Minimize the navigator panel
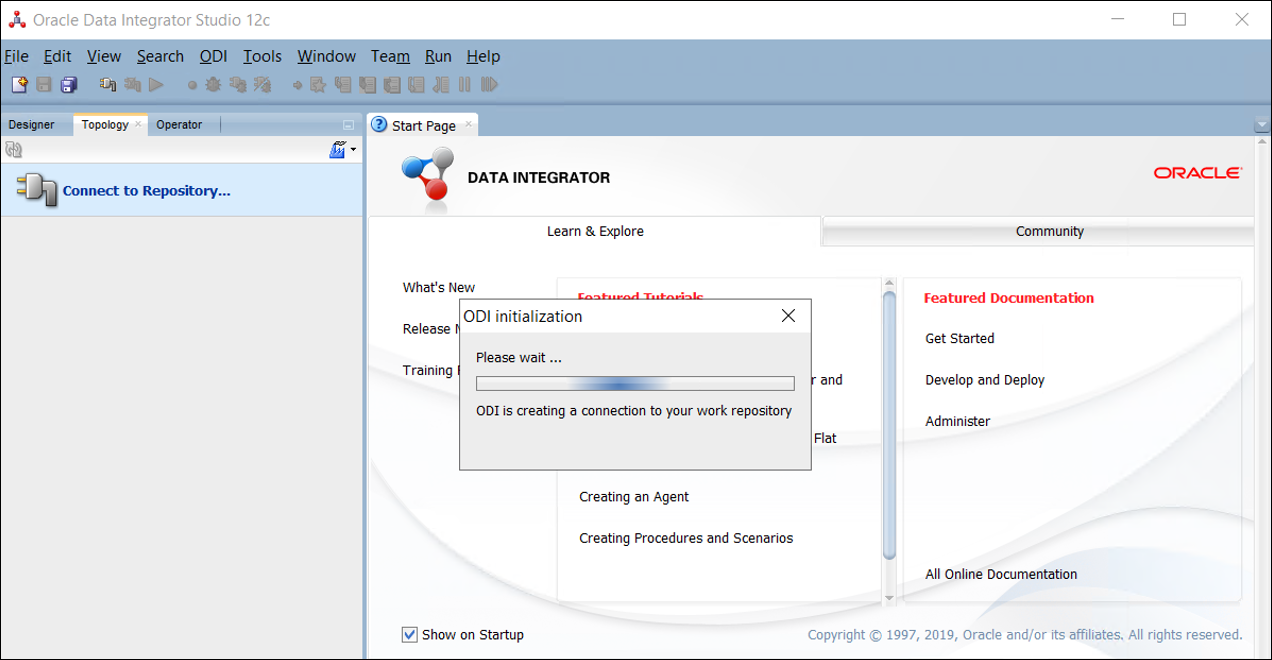Image resolution: width=1272 pixels, height=660 pixels. click(348, 125)
